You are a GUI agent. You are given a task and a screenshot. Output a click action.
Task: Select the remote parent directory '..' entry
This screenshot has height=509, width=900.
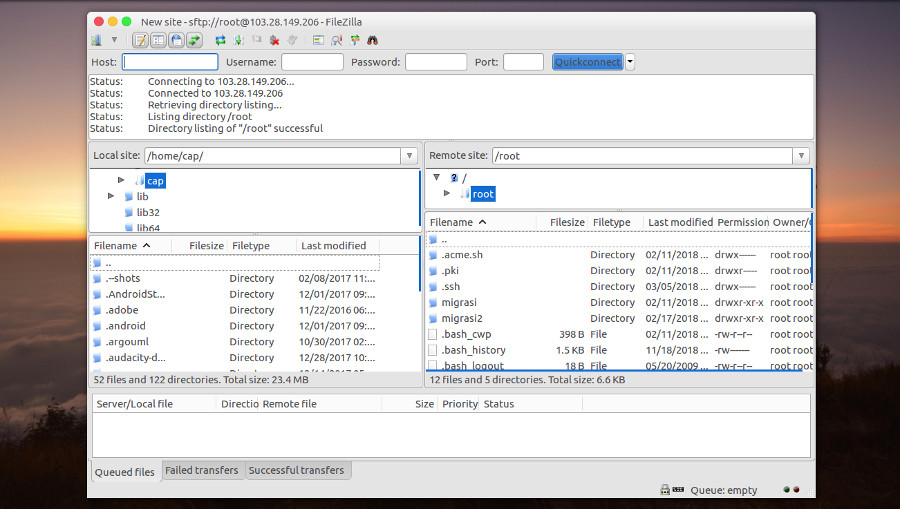(619, 239)
